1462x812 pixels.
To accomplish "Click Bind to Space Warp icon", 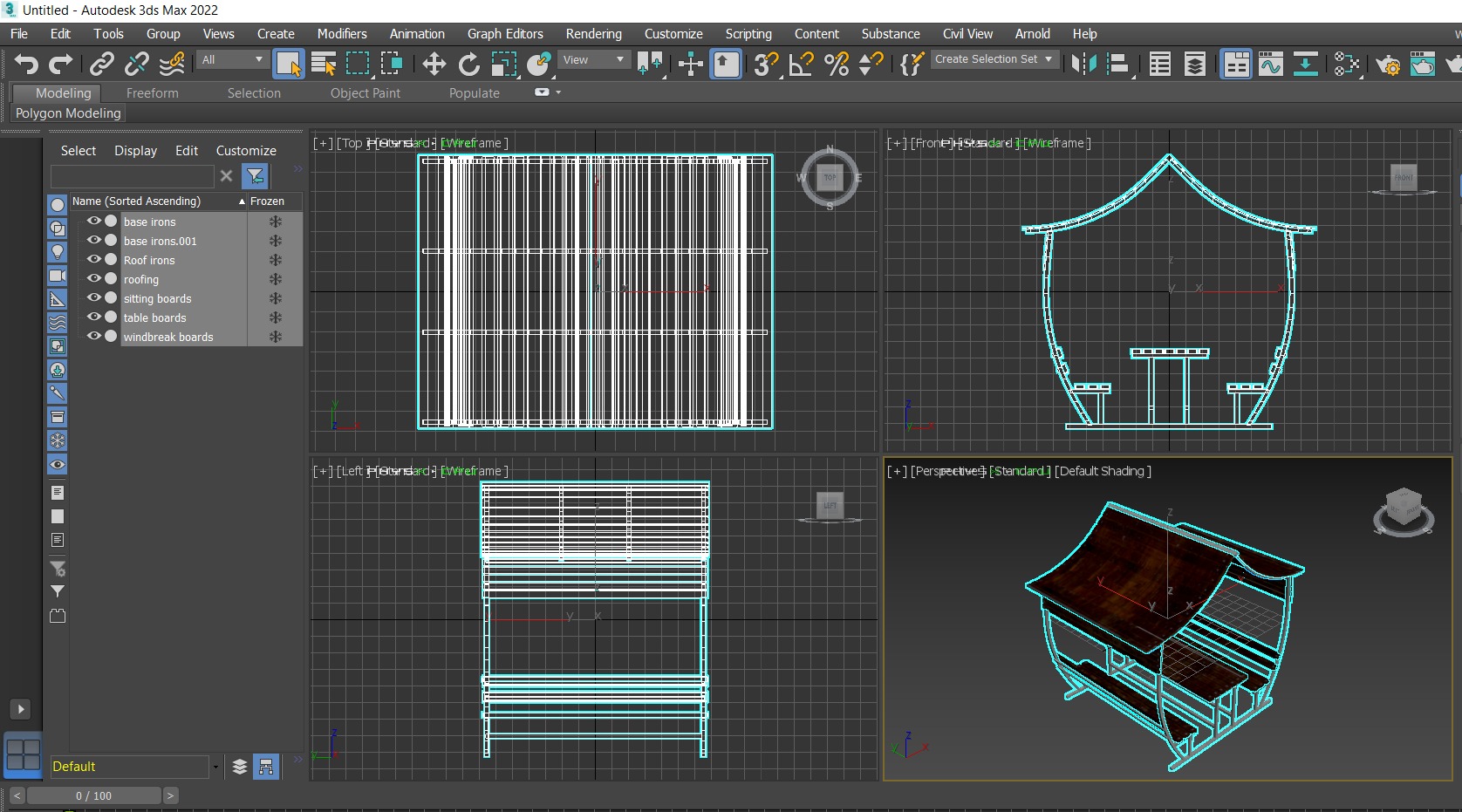I will click(x=172, y=64).
